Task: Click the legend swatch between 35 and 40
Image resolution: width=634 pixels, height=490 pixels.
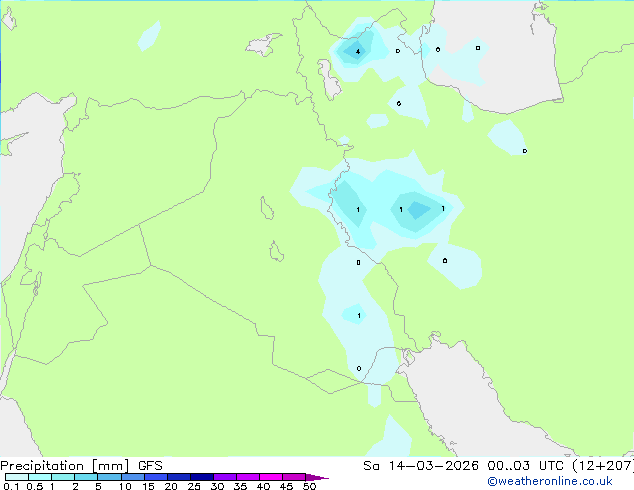Action: [x=248, y=477]
